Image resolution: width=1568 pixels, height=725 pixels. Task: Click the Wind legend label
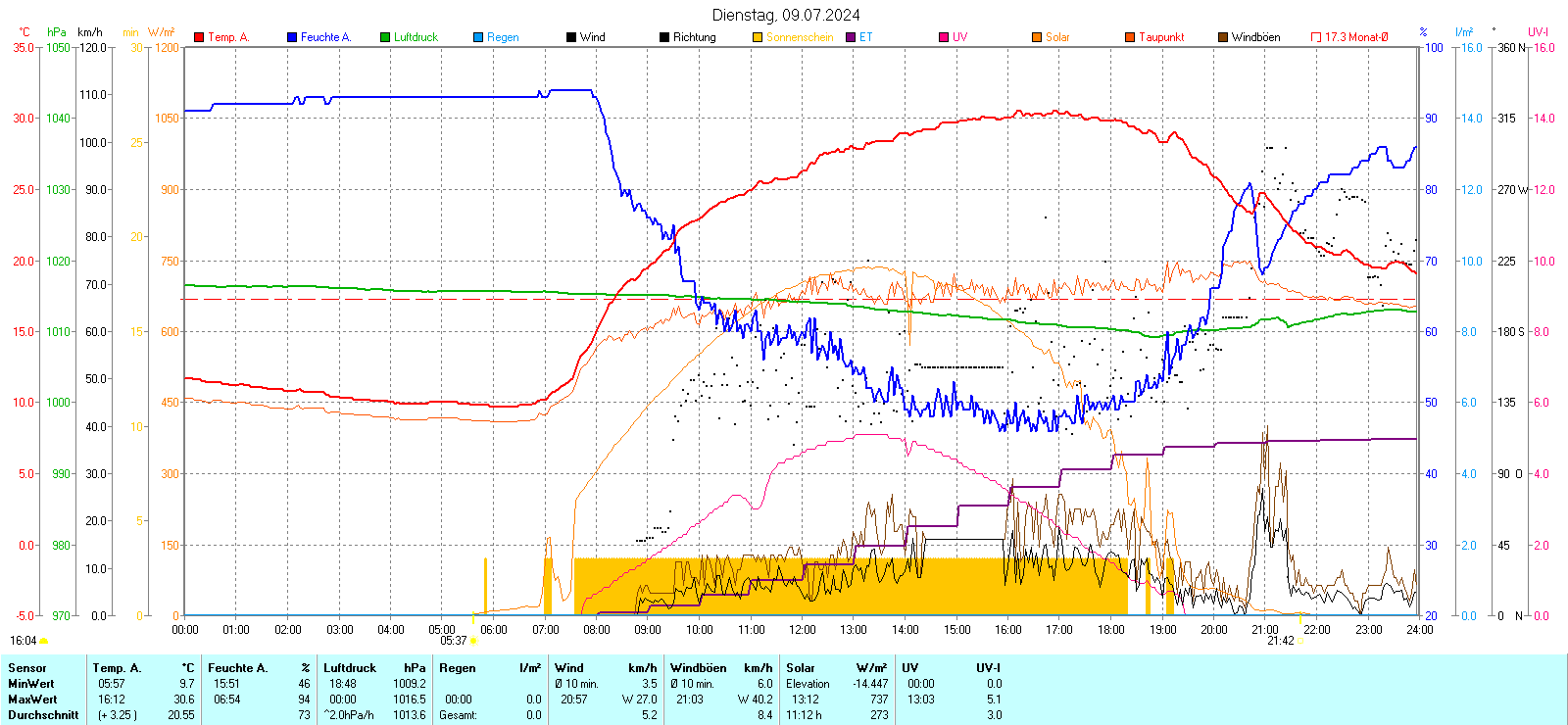(592, 37)
